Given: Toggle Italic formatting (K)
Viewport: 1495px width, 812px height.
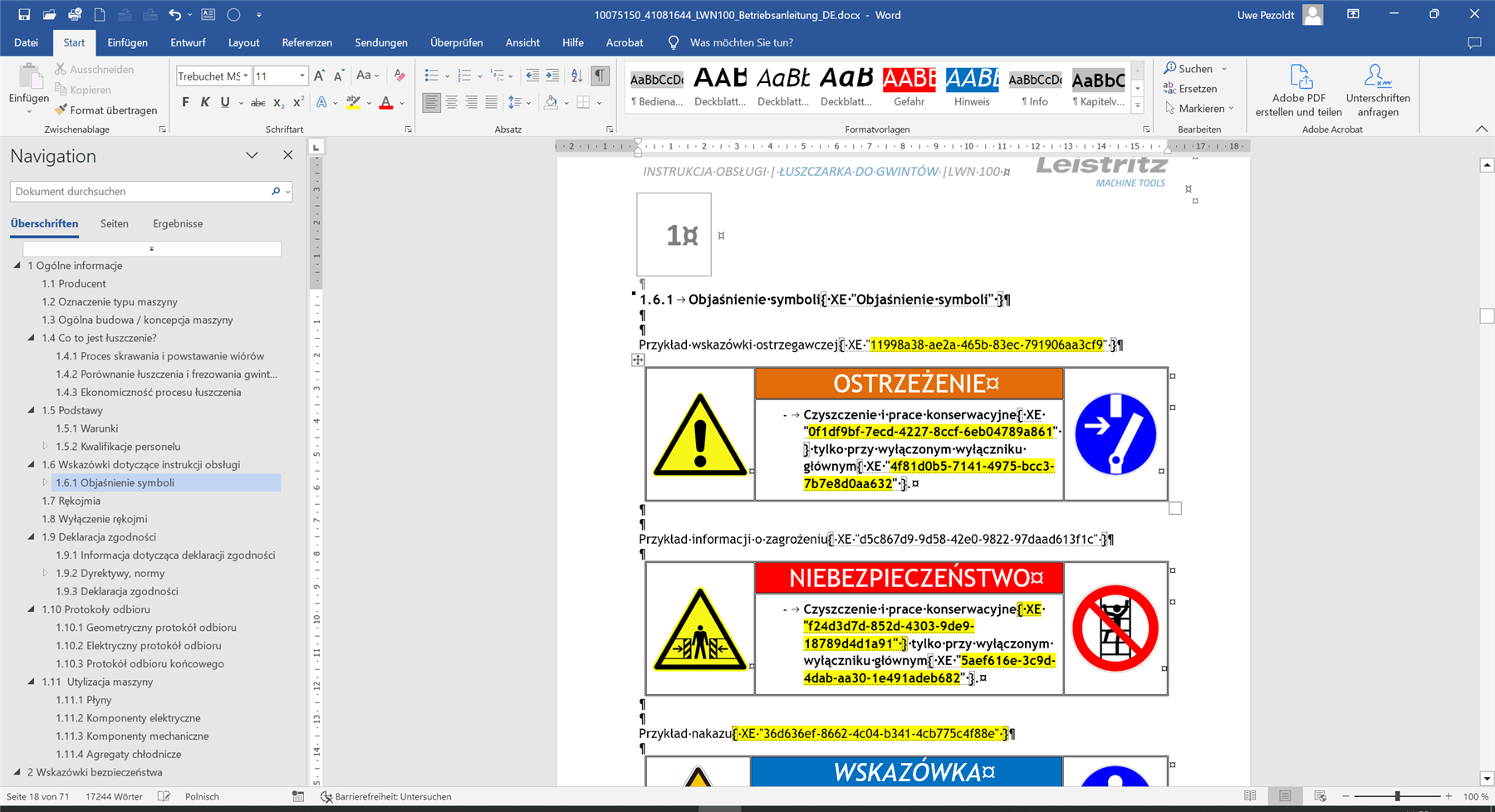Looking at the screenshot, I should tap(205, 102).
